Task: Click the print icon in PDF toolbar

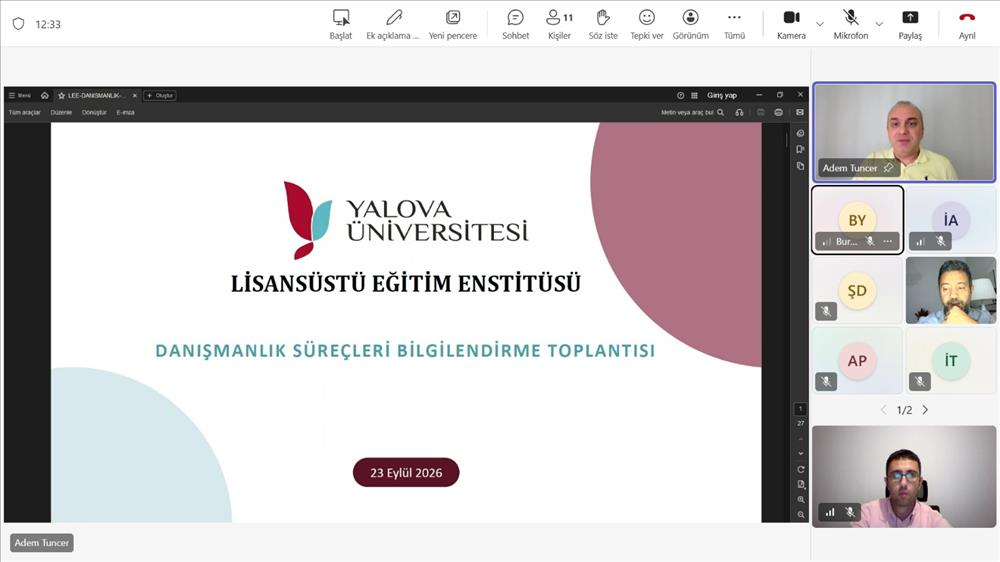Action: [779, 112]
